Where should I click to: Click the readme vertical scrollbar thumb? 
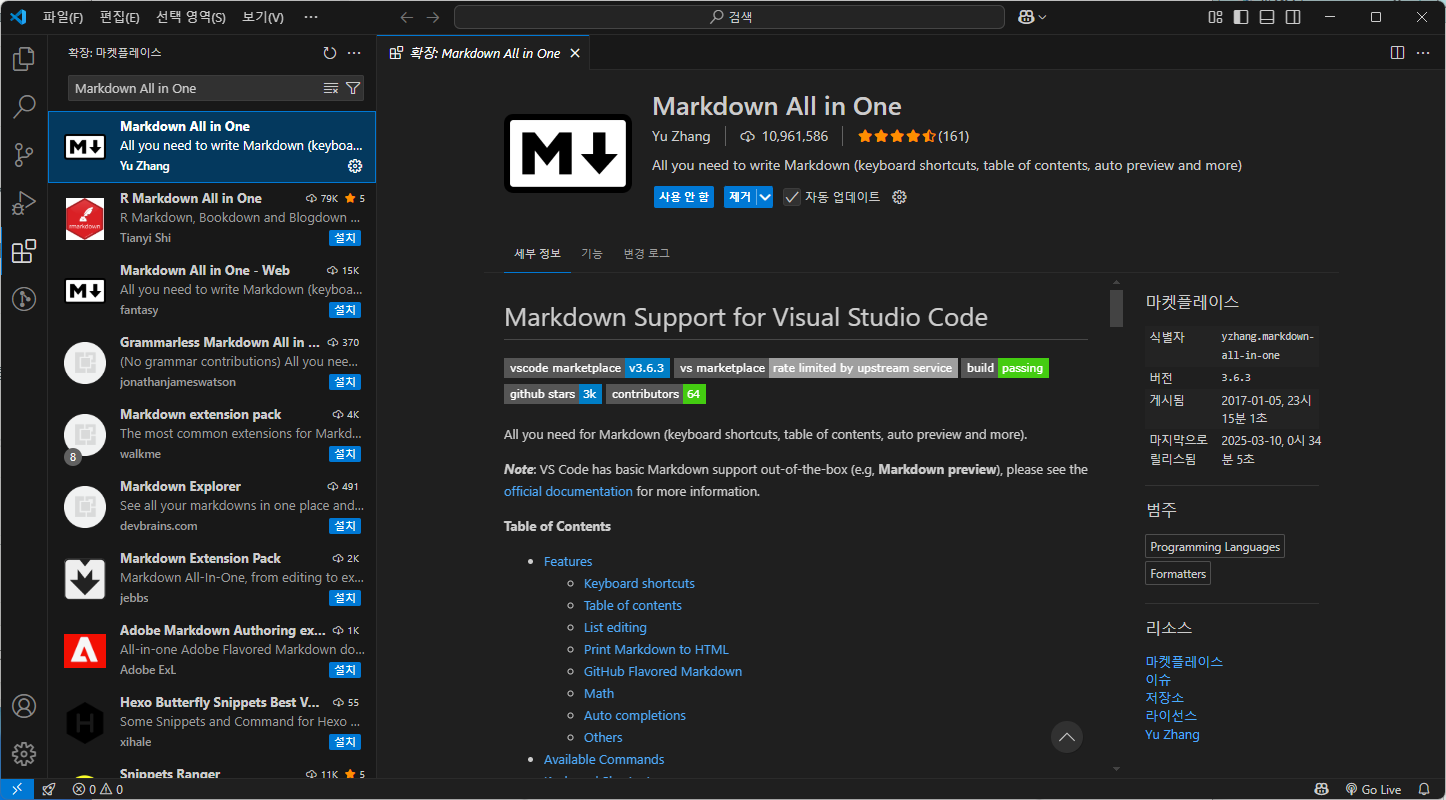(x=1116, y=309)
